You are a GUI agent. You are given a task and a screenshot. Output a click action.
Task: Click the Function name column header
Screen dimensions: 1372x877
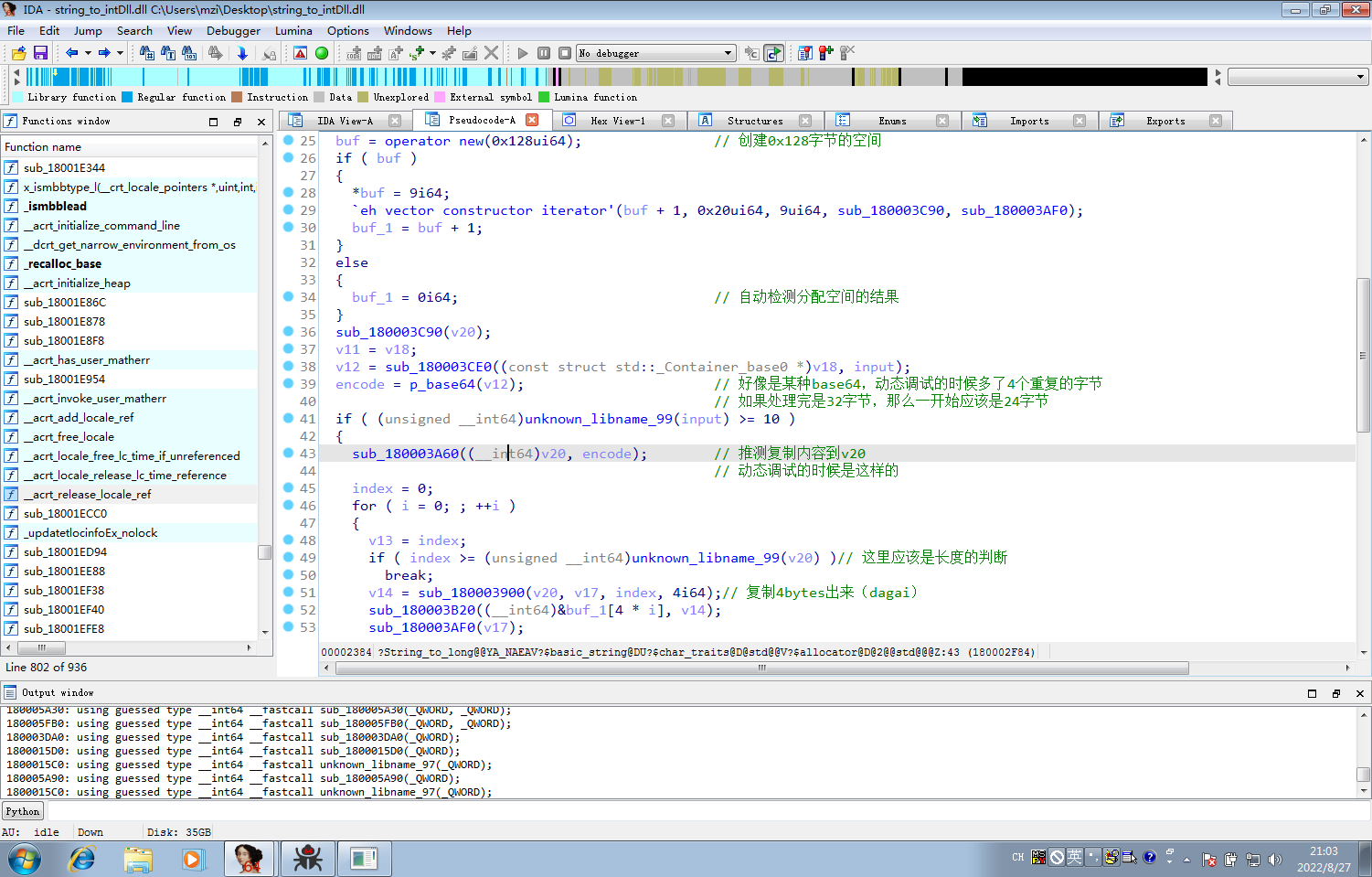pos(130,146)
